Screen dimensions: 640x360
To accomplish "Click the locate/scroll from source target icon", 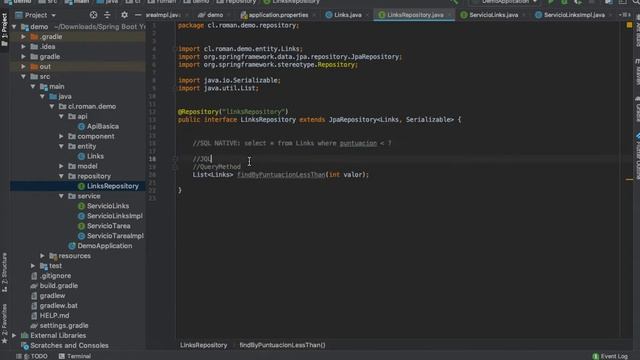I will (x=93, y=15).
